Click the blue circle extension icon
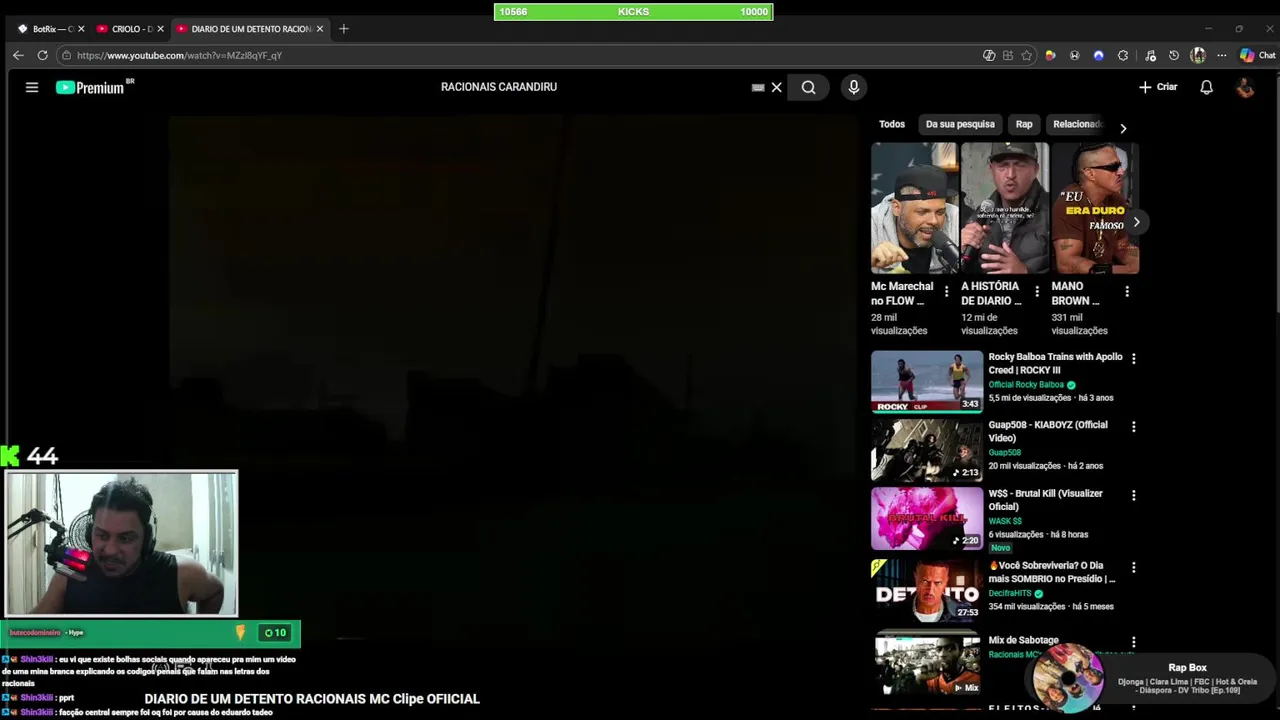 1098,55
